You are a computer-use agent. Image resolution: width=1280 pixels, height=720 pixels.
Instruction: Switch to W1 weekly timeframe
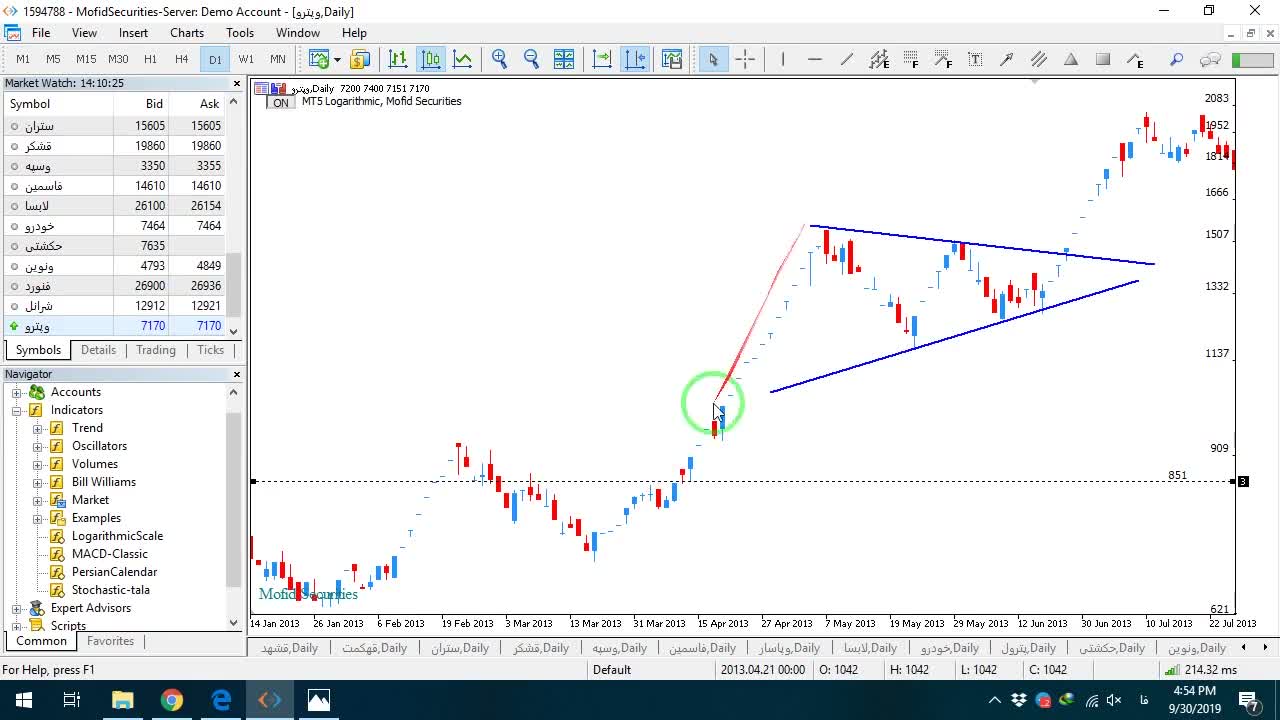pos(246,59)
